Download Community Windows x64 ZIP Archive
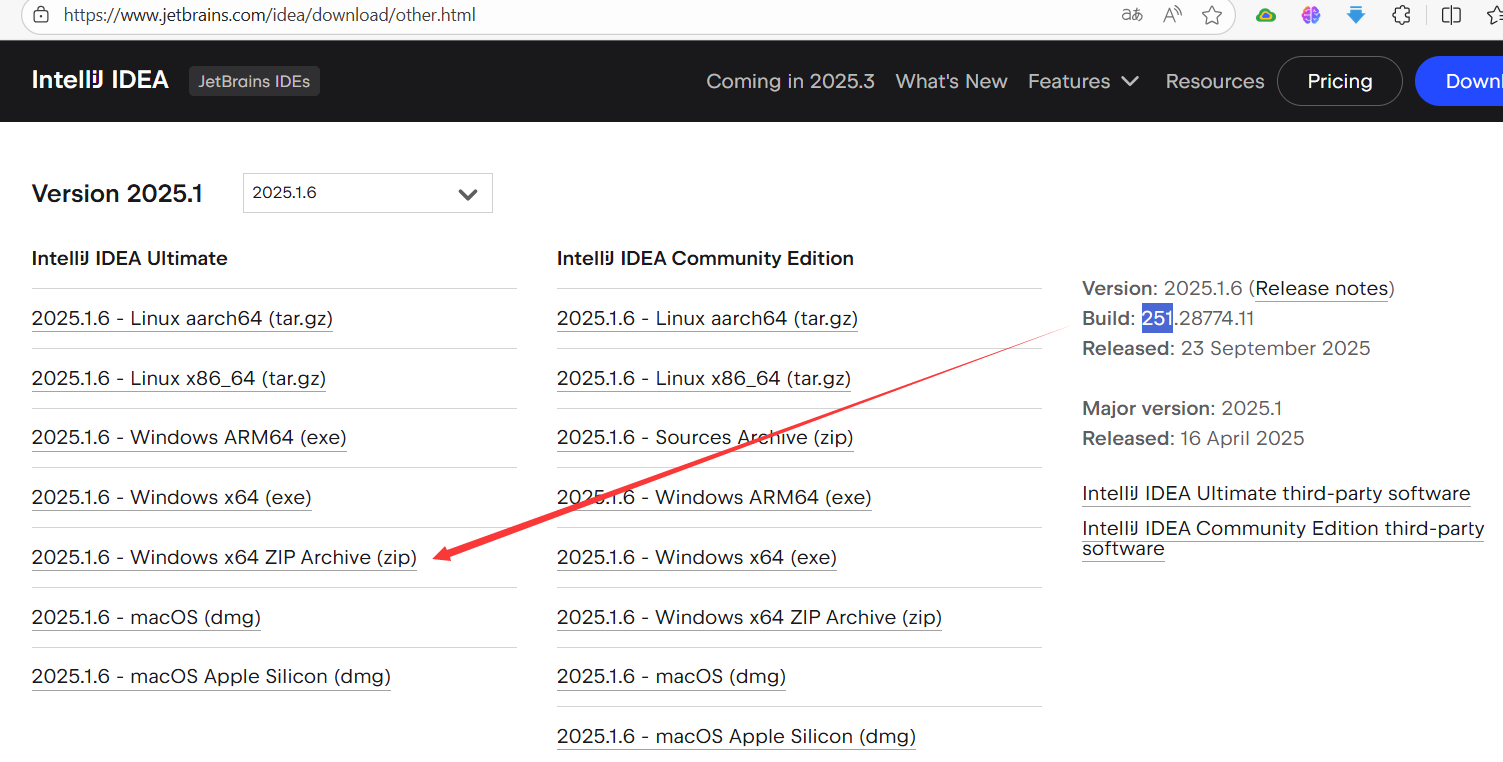1503x762 pixels. pyautogui.click(x=749, y=617)
